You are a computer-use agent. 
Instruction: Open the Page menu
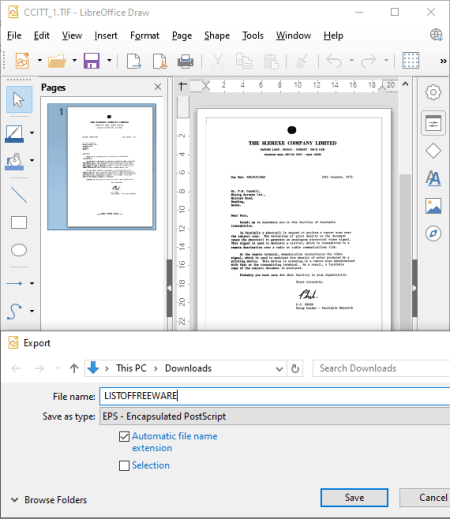coord(182,35)
